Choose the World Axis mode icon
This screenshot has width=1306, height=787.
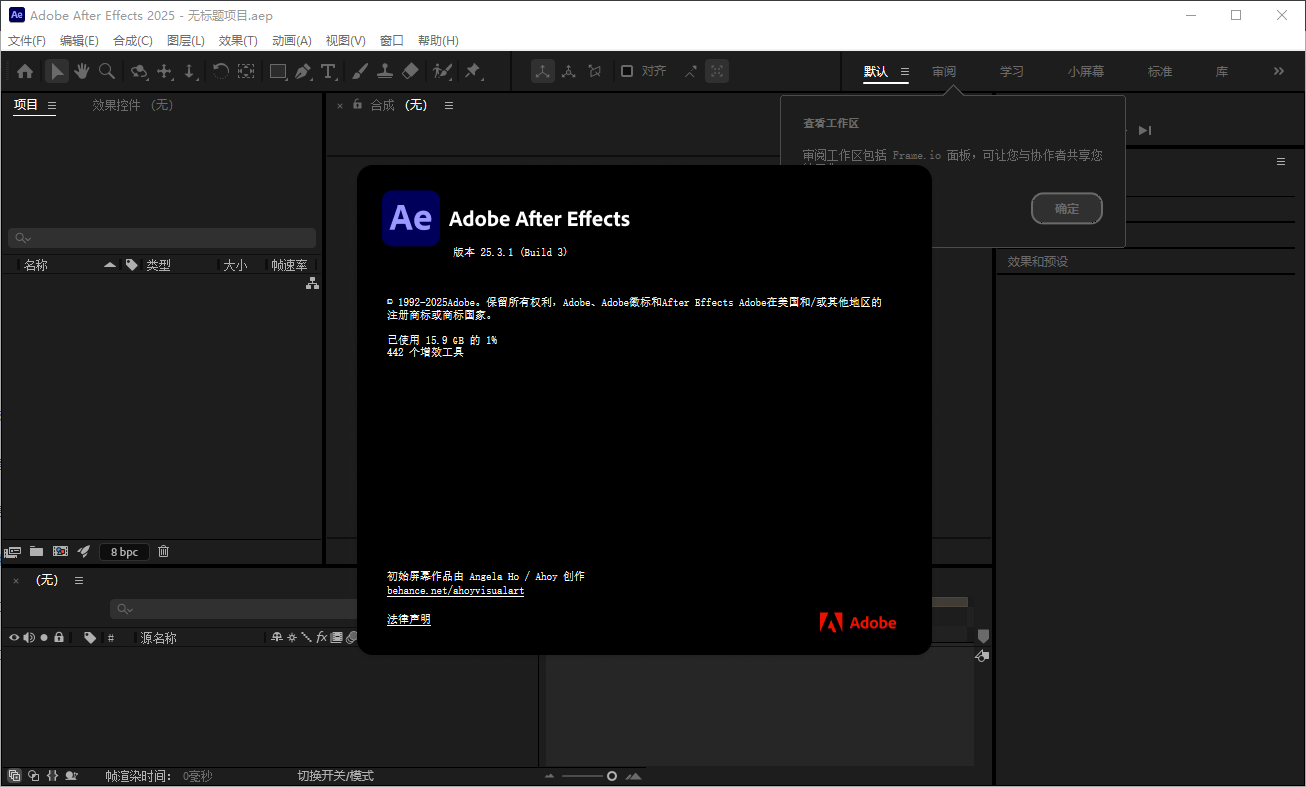[569, 71]
